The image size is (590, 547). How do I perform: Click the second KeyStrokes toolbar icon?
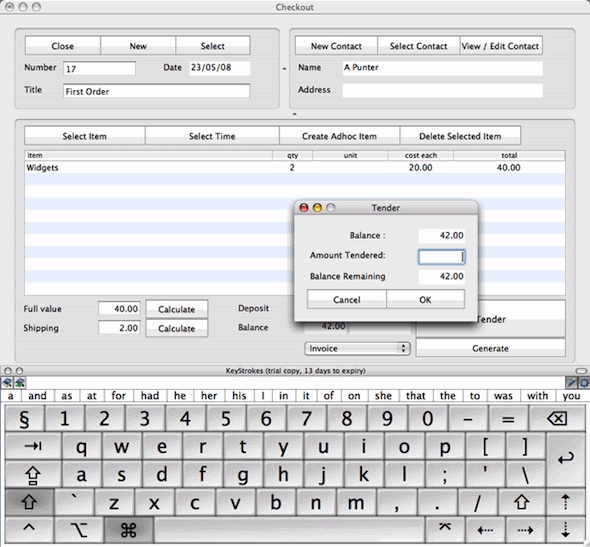click(x=20, y=383)
